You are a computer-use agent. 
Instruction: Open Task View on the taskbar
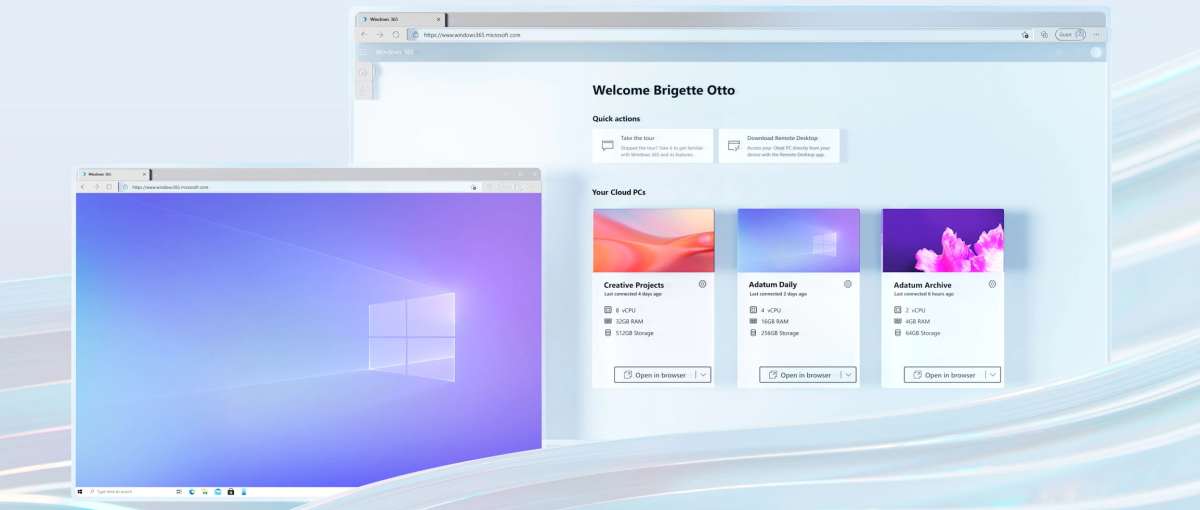(x=179, y=492)
